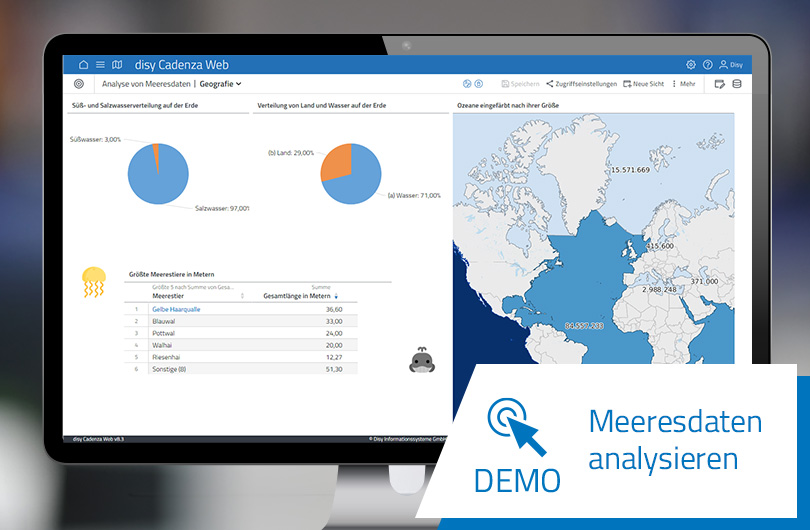Open the map icon in header
Image resolution: width=810 pixels, height=530 pixels.
click(117, 64)
